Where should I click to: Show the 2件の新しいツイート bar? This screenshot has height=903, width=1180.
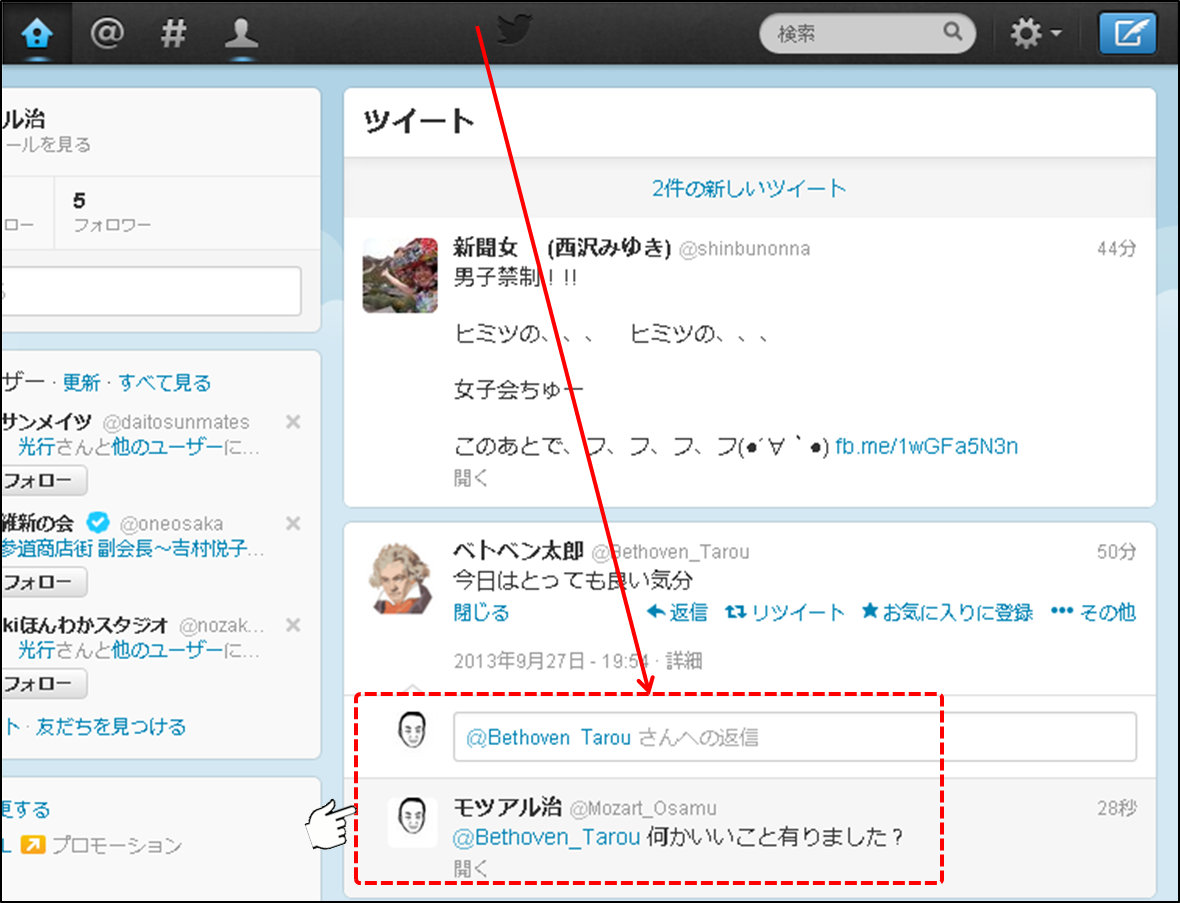tap(749, 188)
